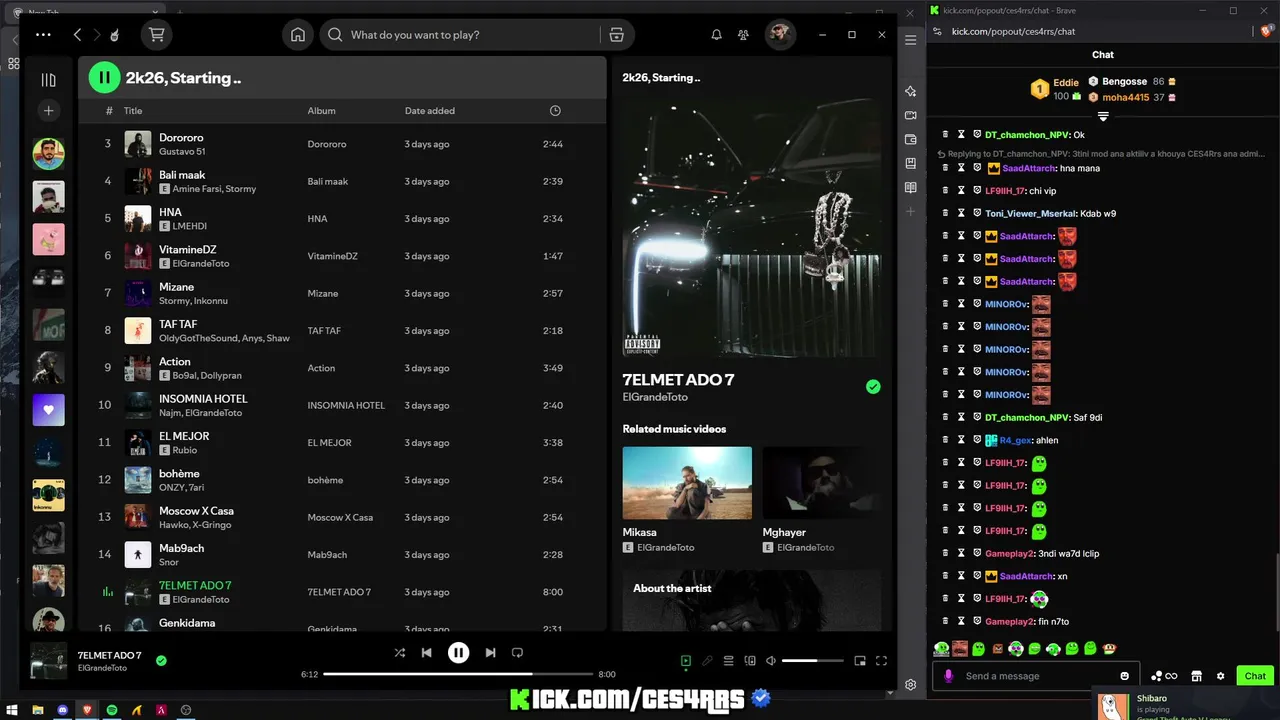Create a new playlist with the plus button

click(x=48, y=110)
